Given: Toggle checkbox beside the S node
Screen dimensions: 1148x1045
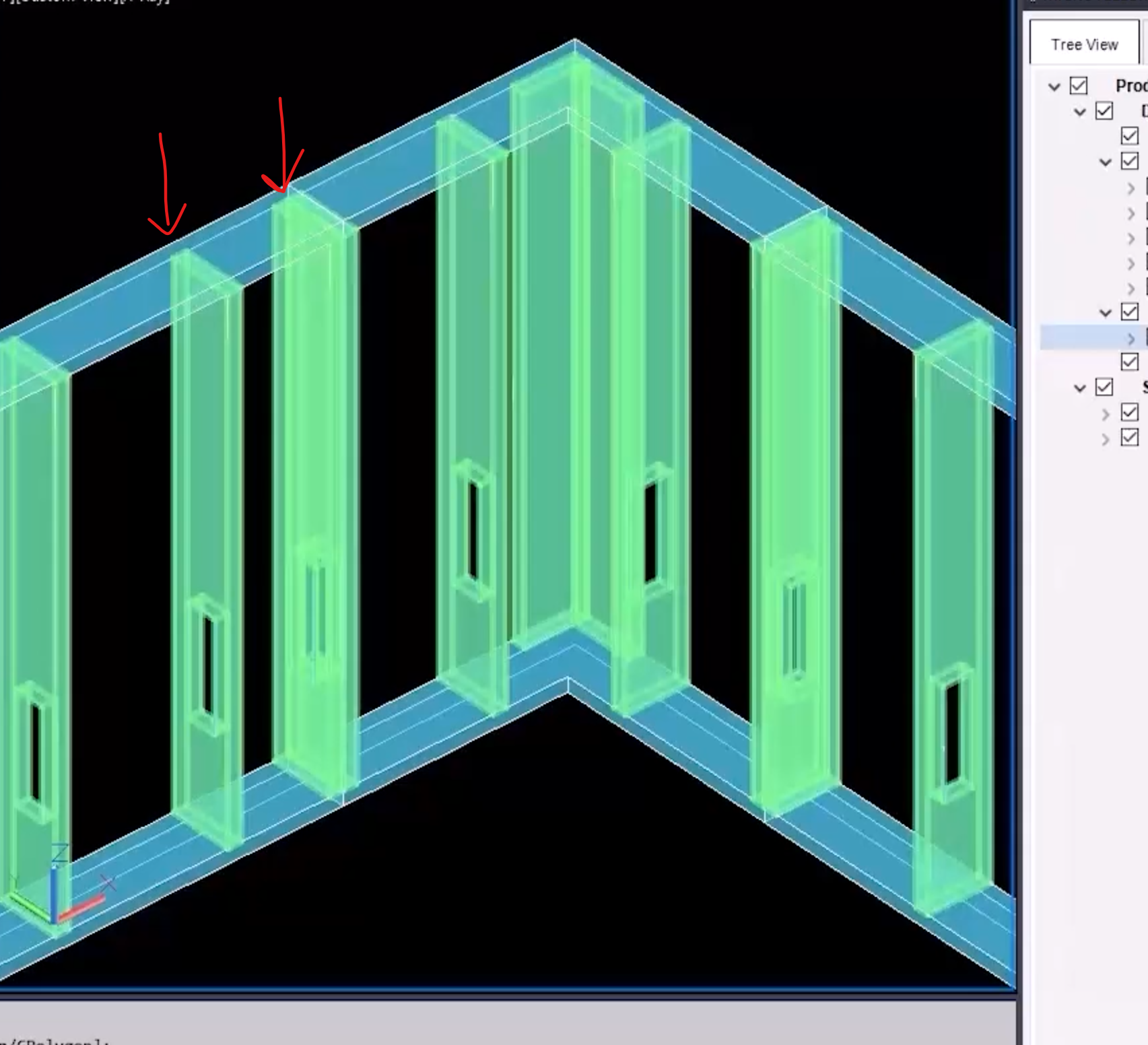Looking at the screenshot, I should 1104,387.
